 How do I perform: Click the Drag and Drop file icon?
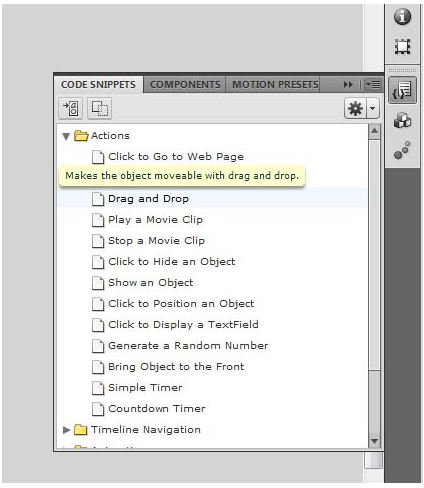point(98,199)
